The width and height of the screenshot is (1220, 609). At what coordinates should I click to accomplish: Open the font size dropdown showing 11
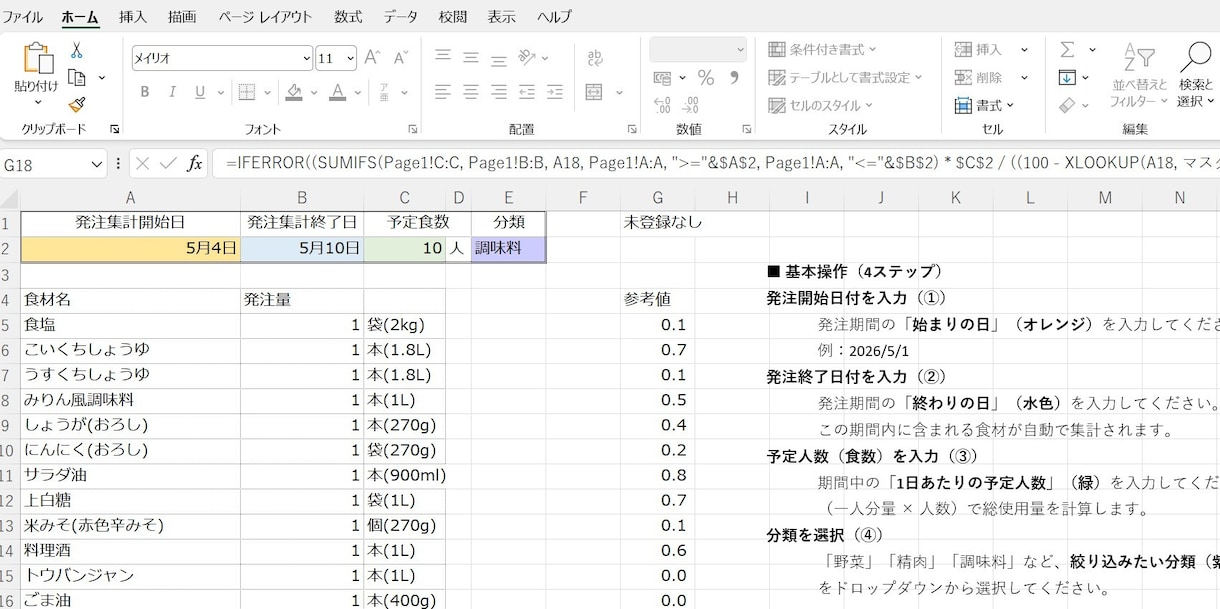350,58
